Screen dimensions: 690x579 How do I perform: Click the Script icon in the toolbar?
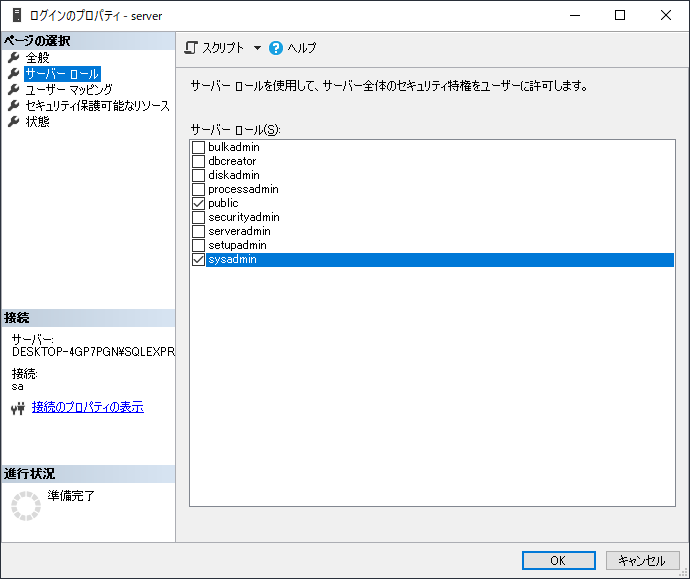point(191,48)
